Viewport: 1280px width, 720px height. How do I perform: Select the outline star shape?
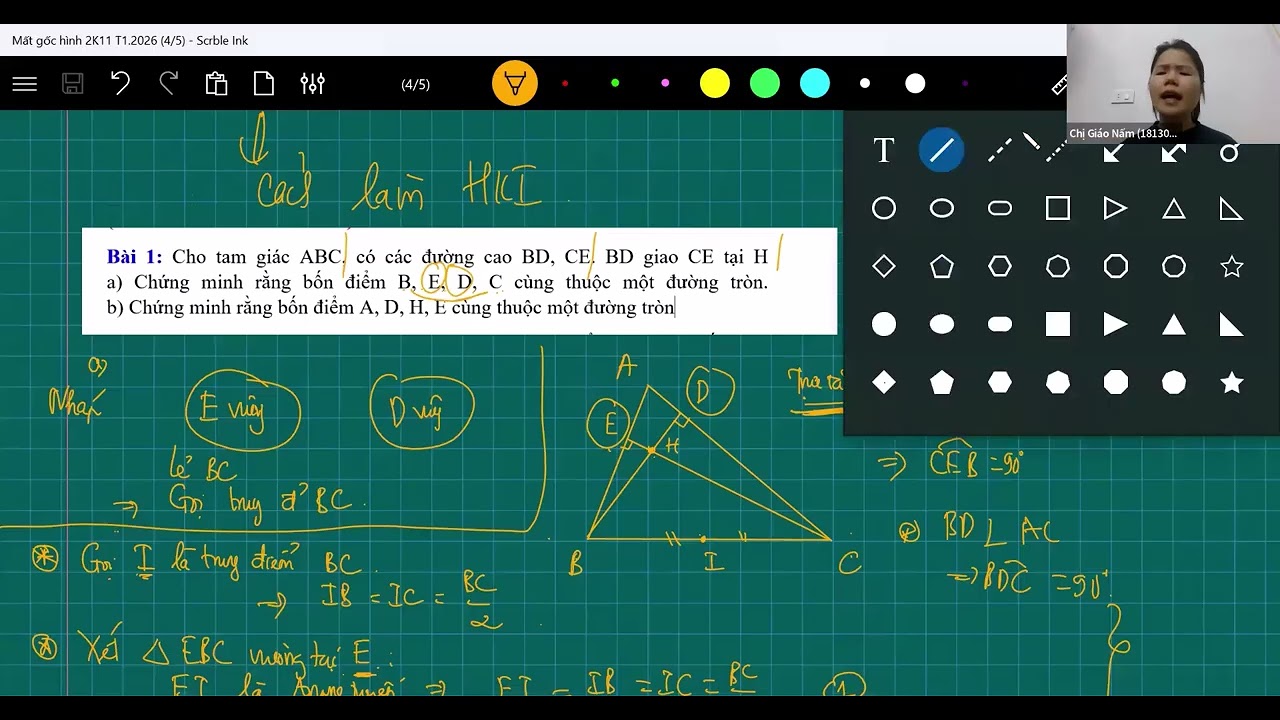coord(1232,266)
